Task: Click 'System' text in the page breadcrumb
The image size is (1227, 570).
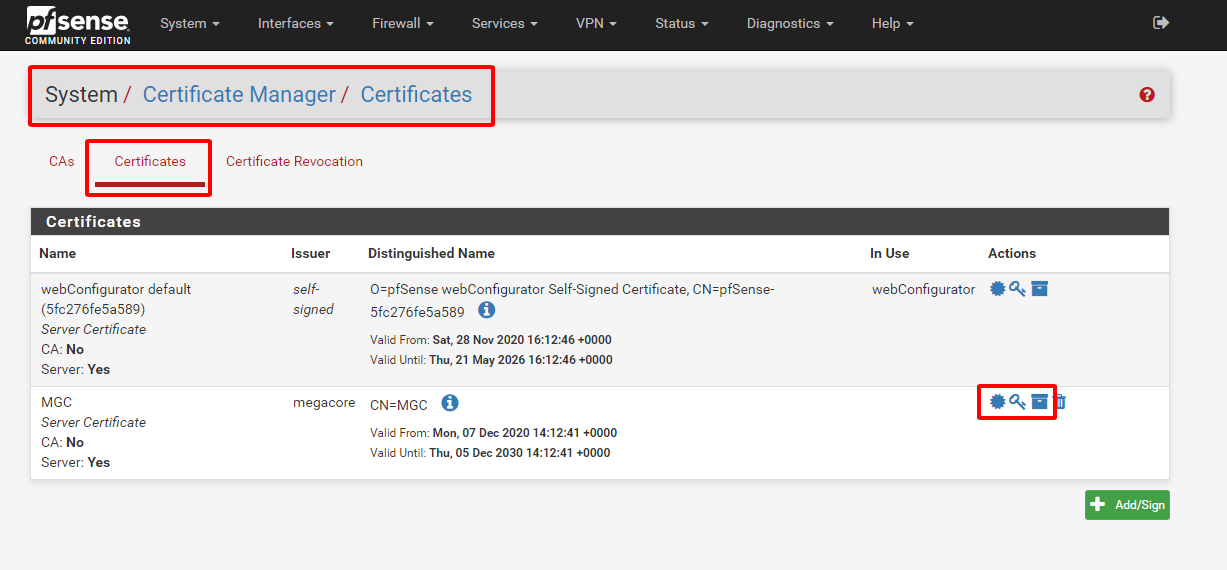Action: [x=81, y=95]
